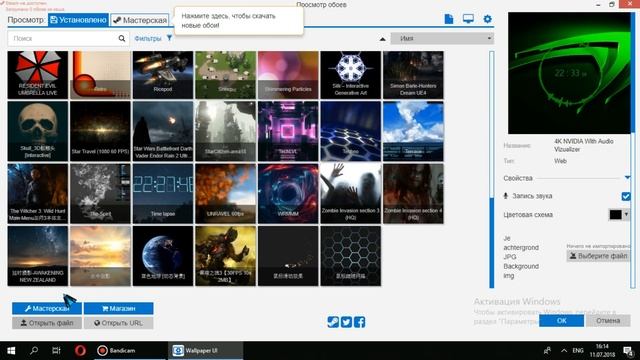Select the UNRAVEL 60fps wallpaper
Image resolution: width=640 pixels, height=360 pixels.
click(225, 193)
